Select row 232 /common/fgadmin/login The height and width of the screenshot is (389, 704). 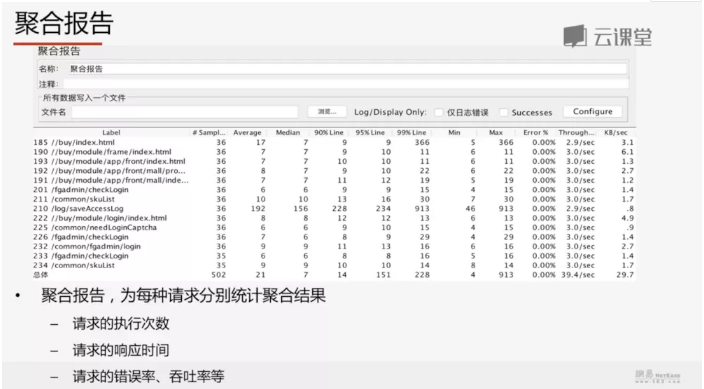pyautogui.click(x=334, y=246)
